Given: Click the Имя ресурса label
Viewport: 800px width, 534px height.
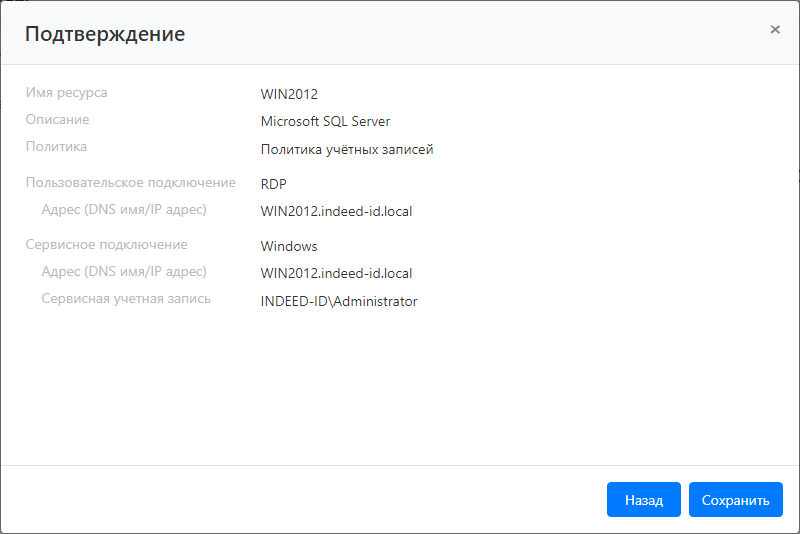Looking at the screenshot, I should (66, 93).
